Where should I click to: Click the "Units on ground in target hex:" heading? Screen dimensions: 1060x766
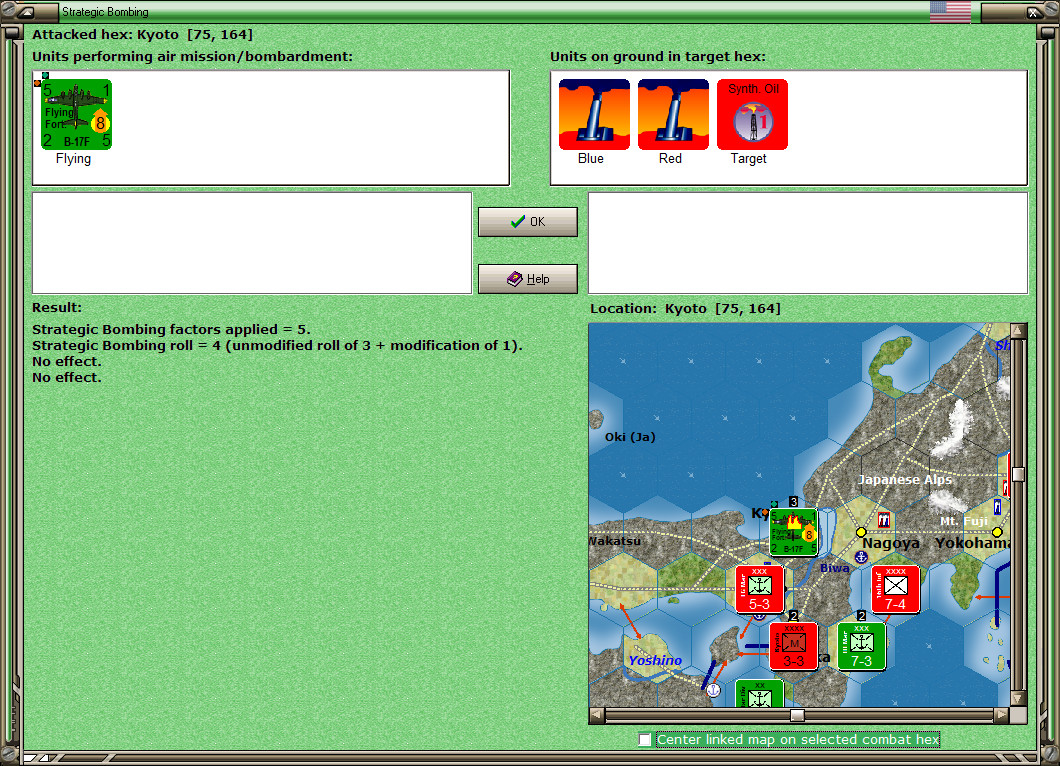pos(658,57)
